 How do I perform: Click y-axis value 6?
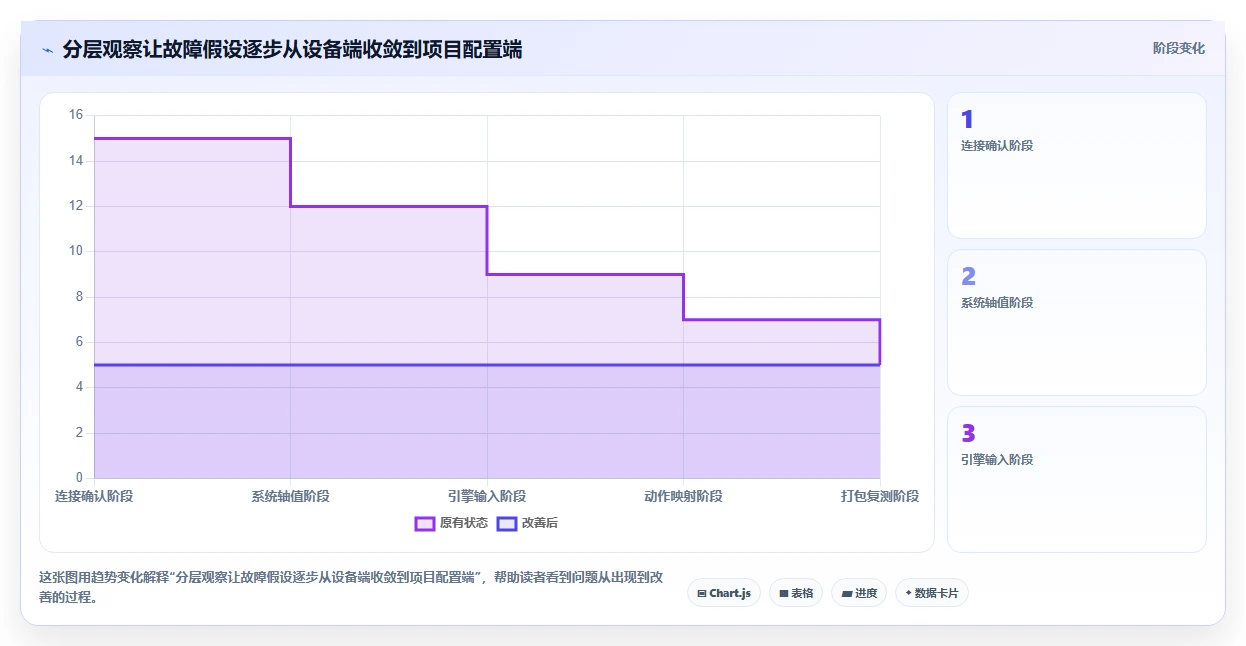[x=79, y=342]
